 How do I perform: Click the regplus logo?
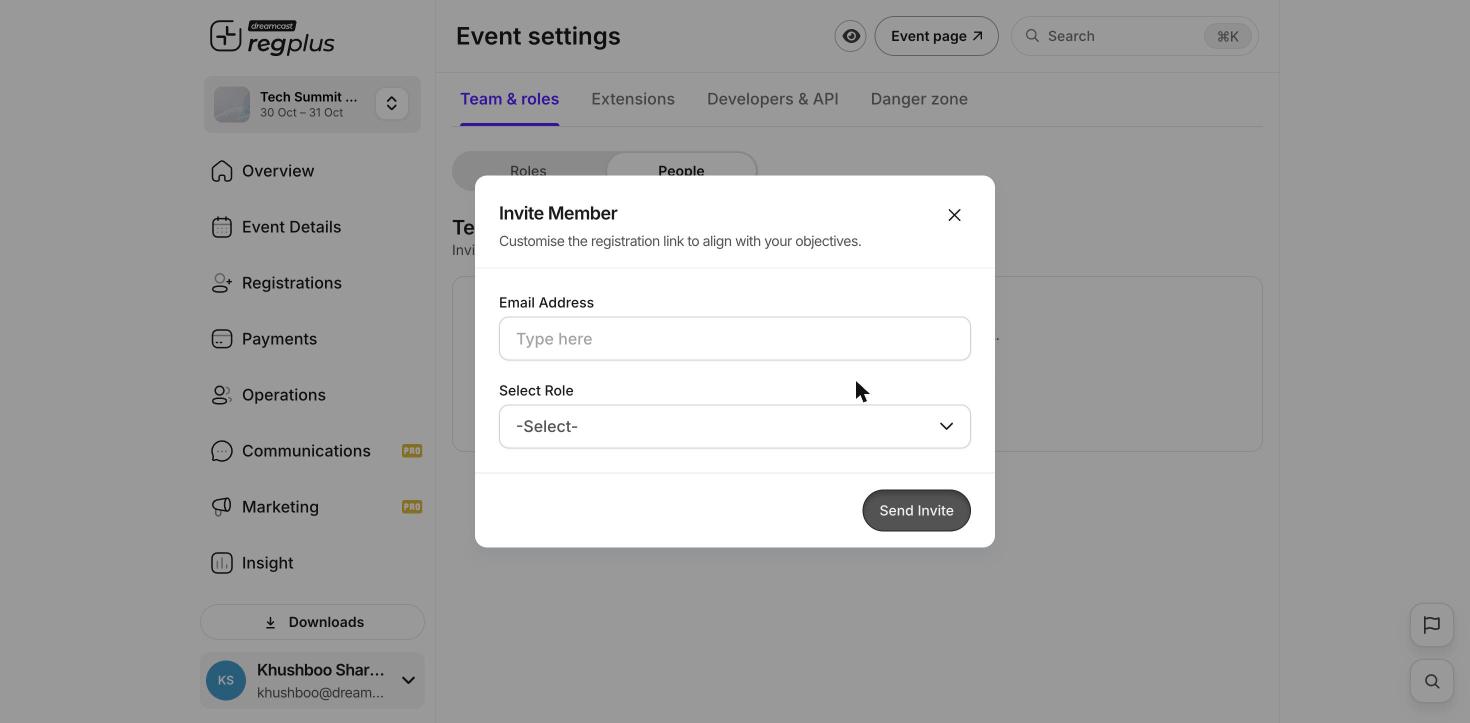272,38
